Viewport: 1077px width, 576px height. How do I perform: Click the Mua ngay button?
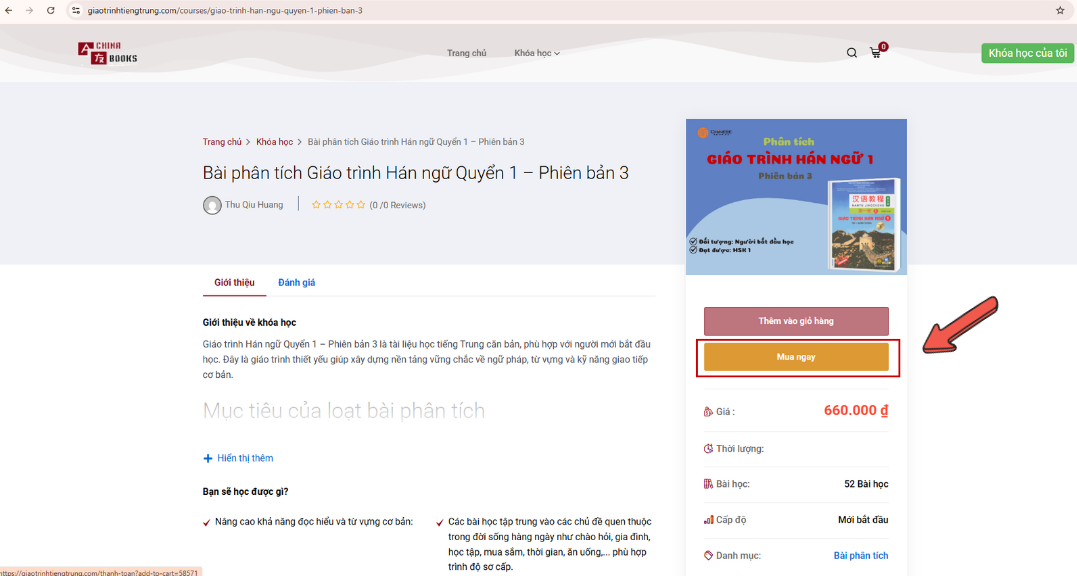tap(797, 356)
